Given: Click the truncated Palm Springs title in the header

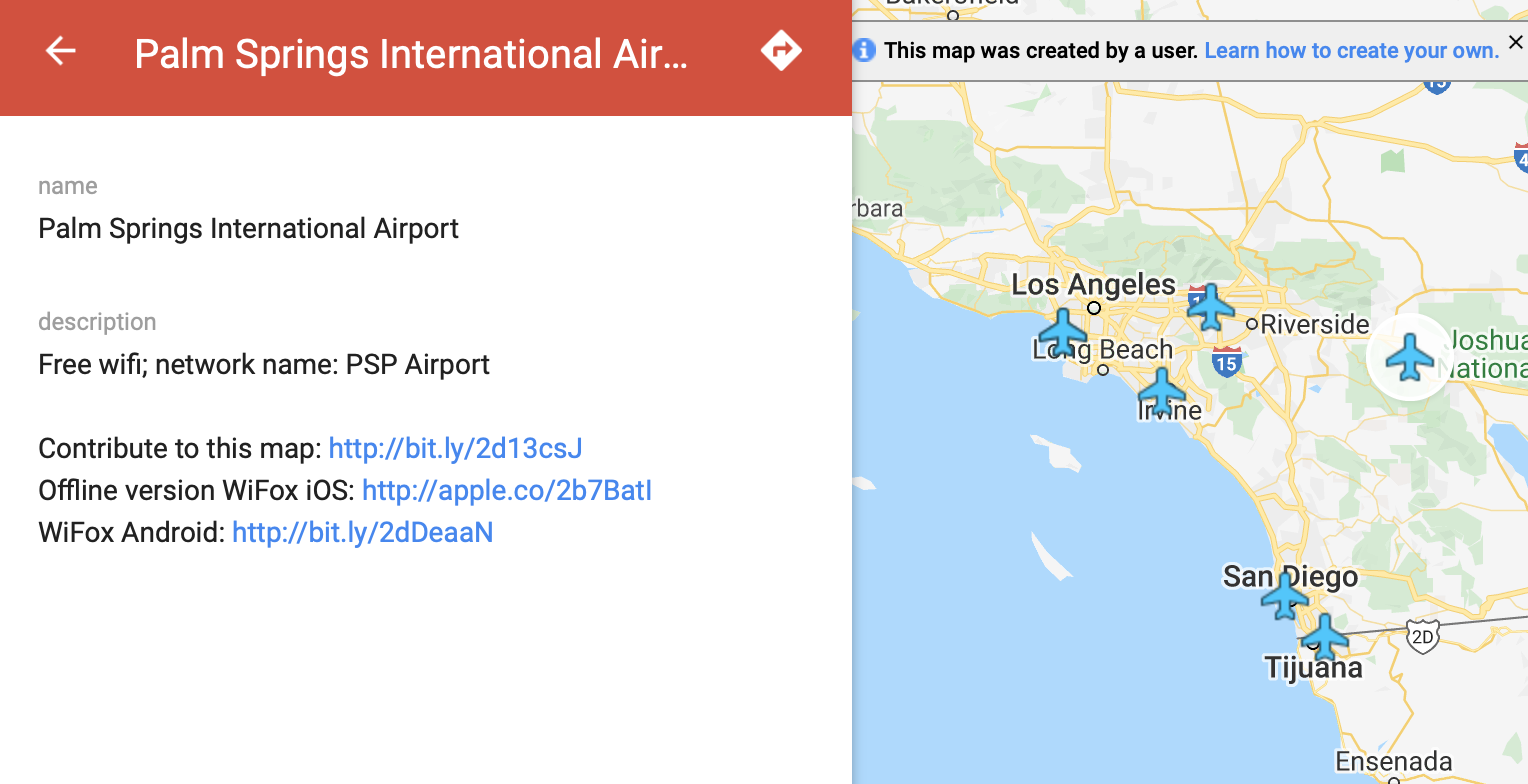Looking at the screenshot, I should (x=411, y=54).
